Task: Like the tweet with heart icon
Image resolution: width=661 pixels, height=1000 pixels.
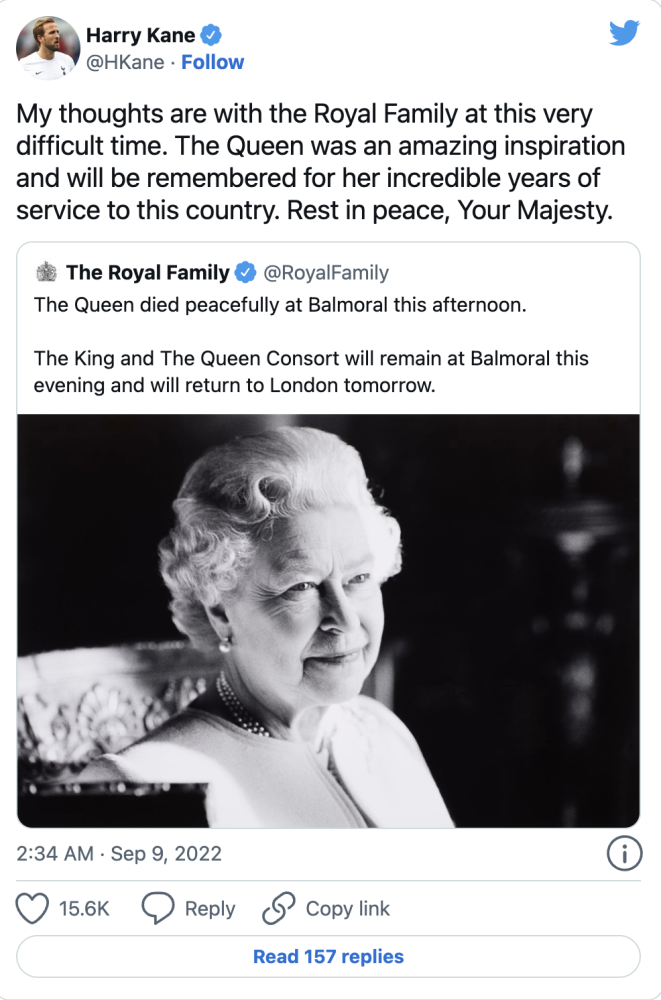Action: coord(32,908)
